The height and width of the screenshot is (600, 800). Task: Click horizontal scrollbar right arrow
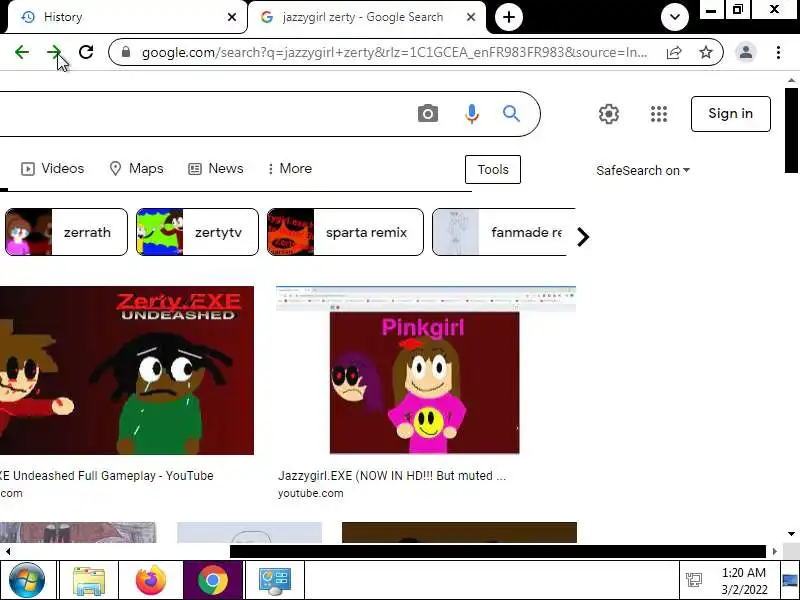tap(774, 552)
